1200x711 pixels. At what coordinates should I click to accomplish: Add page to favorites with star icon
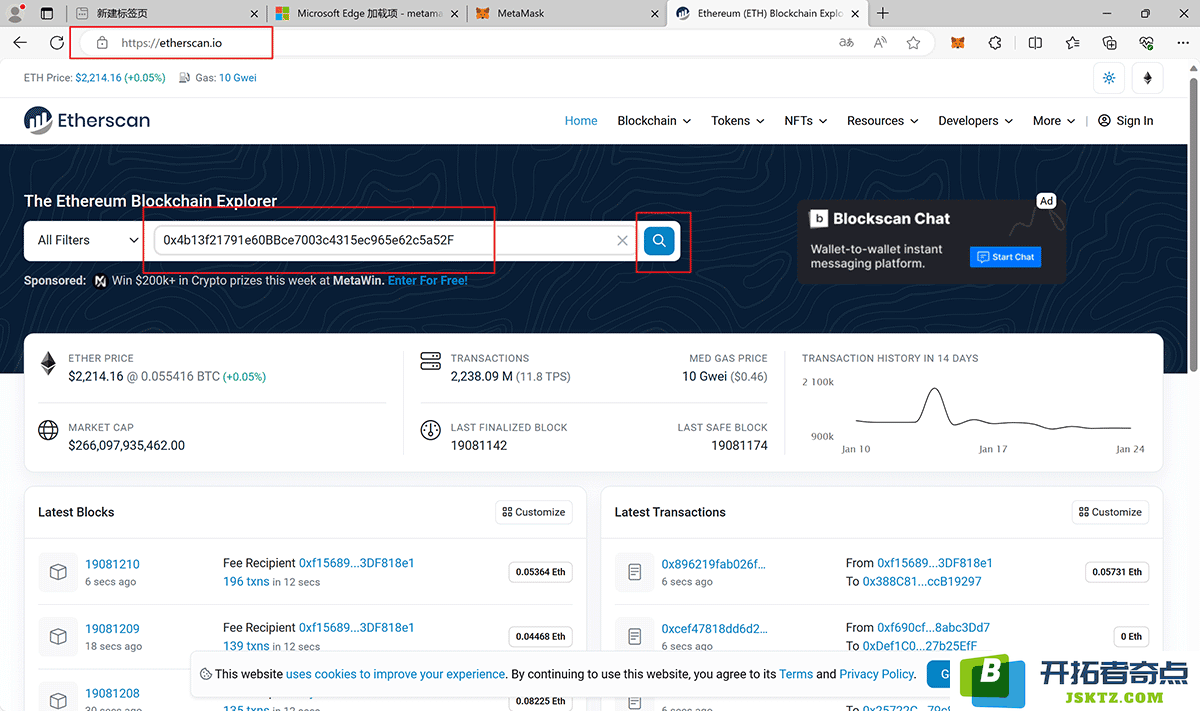[913, 43]
